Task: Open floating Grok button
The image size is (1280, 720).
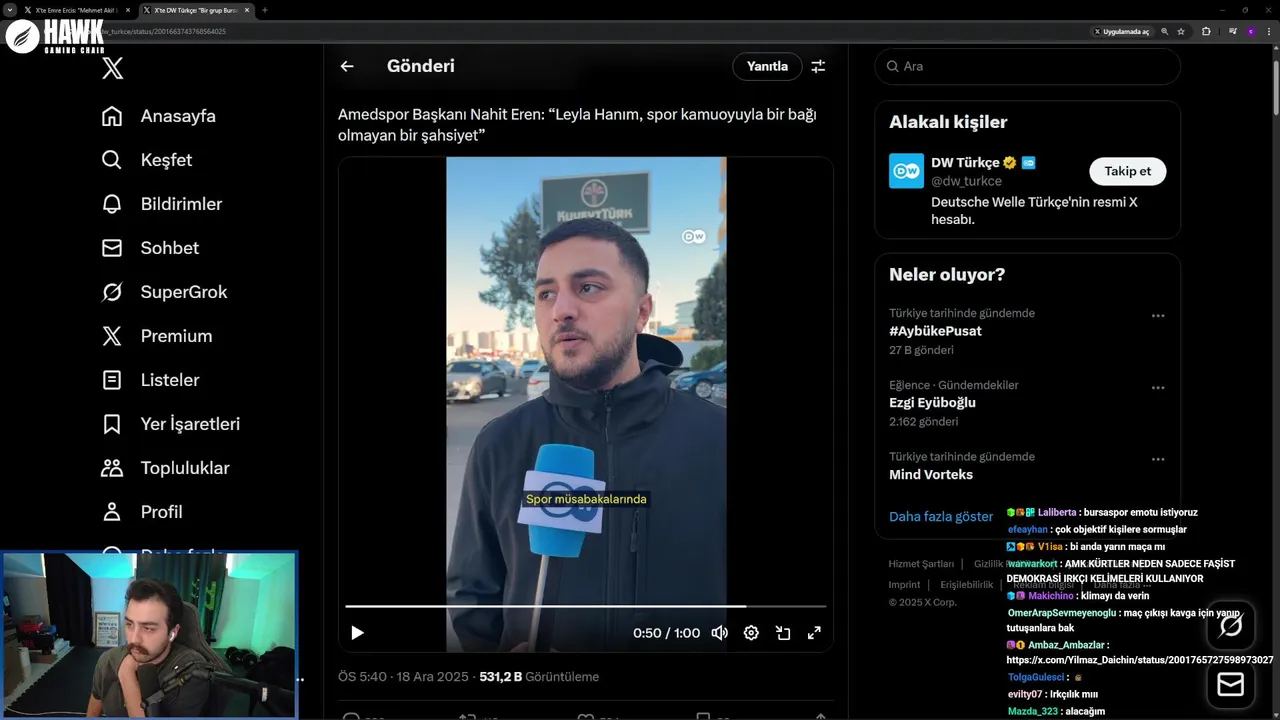Action: (x=1231, y=627)
